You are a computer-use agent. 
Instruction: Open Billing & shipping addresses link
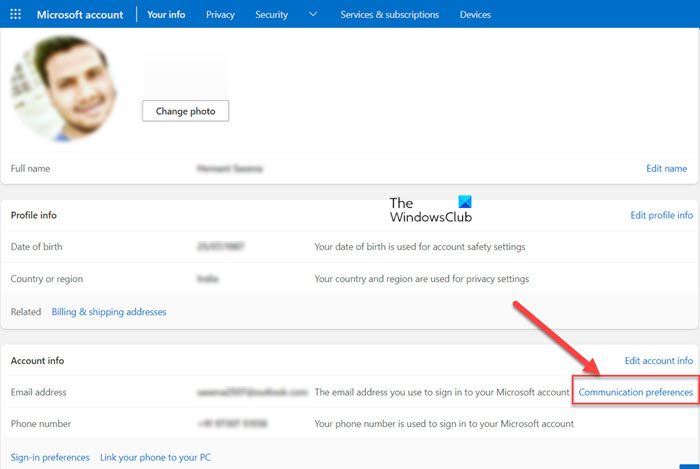(x=109, y=311)
